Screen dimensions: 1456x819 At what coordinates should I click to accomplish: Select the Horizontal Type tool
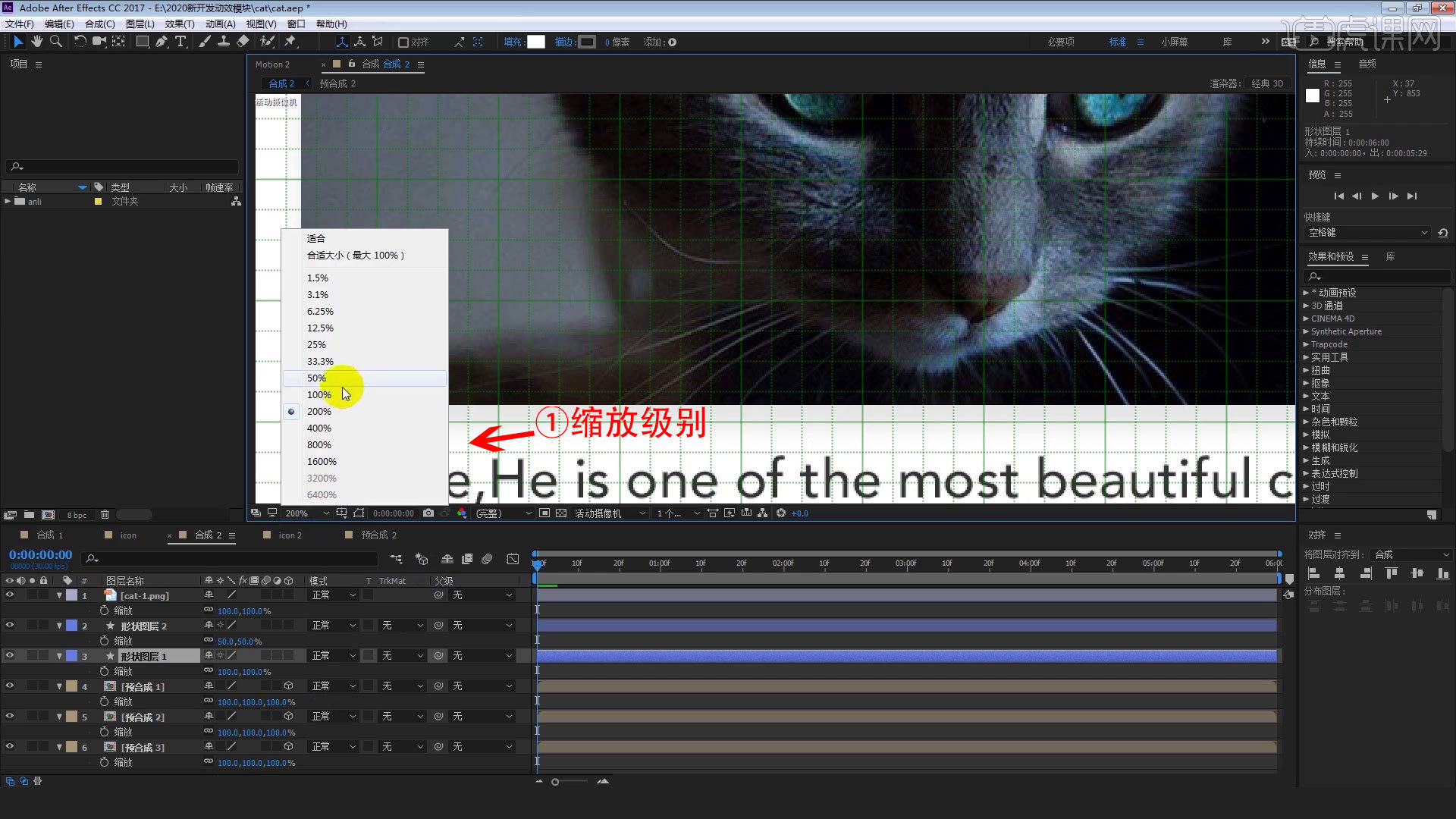click(x=180, y=42)
